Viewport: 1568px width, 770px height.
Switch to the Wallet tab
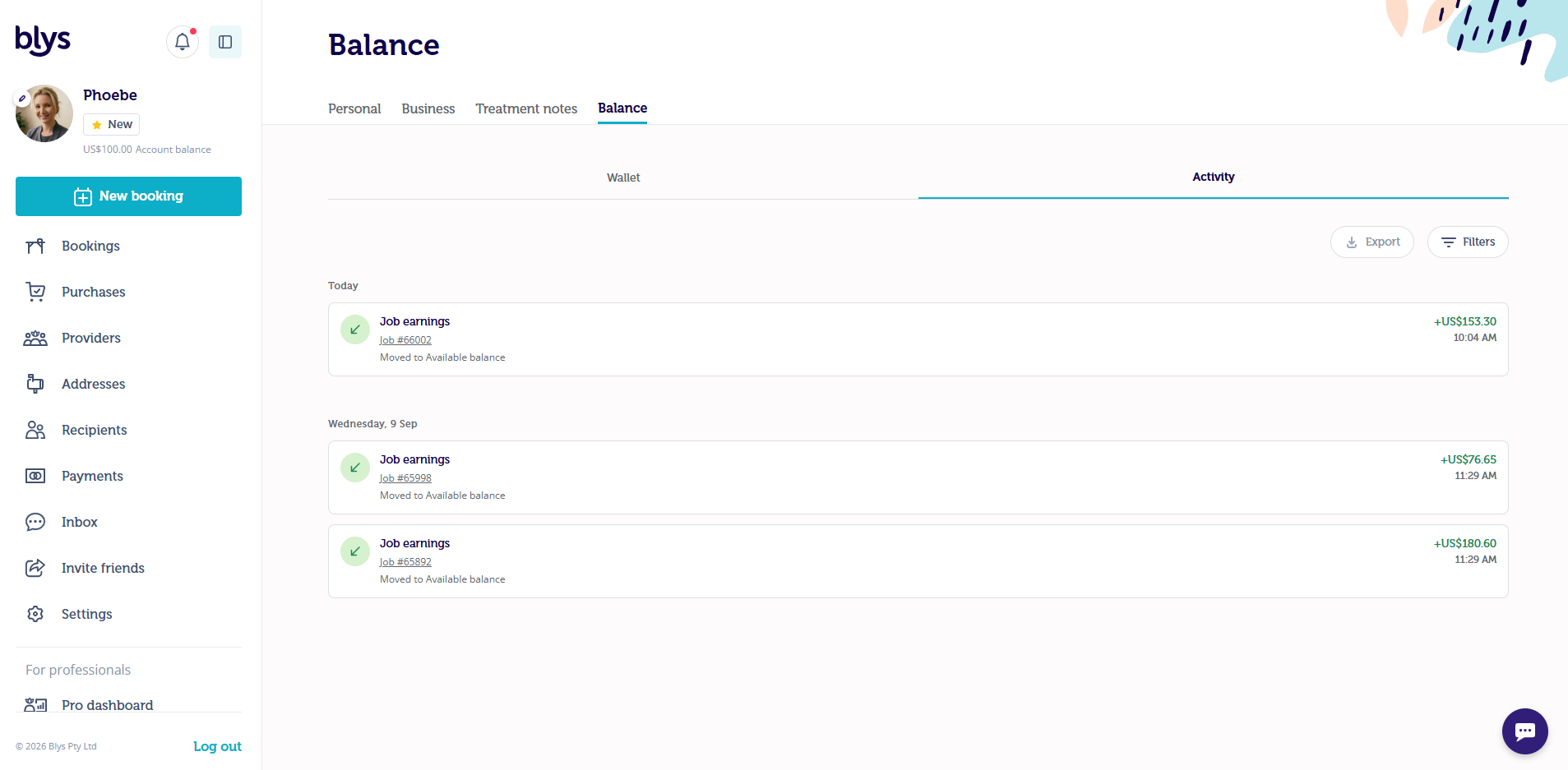(x=623, y=178)
